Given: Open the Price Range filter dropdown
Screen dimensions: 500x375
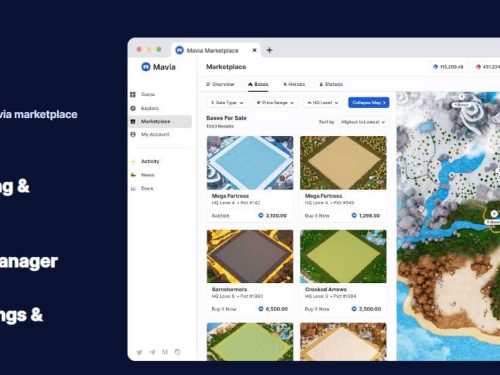Looking at the screenshot, I should pyautogui.click(x=275, y=103).
